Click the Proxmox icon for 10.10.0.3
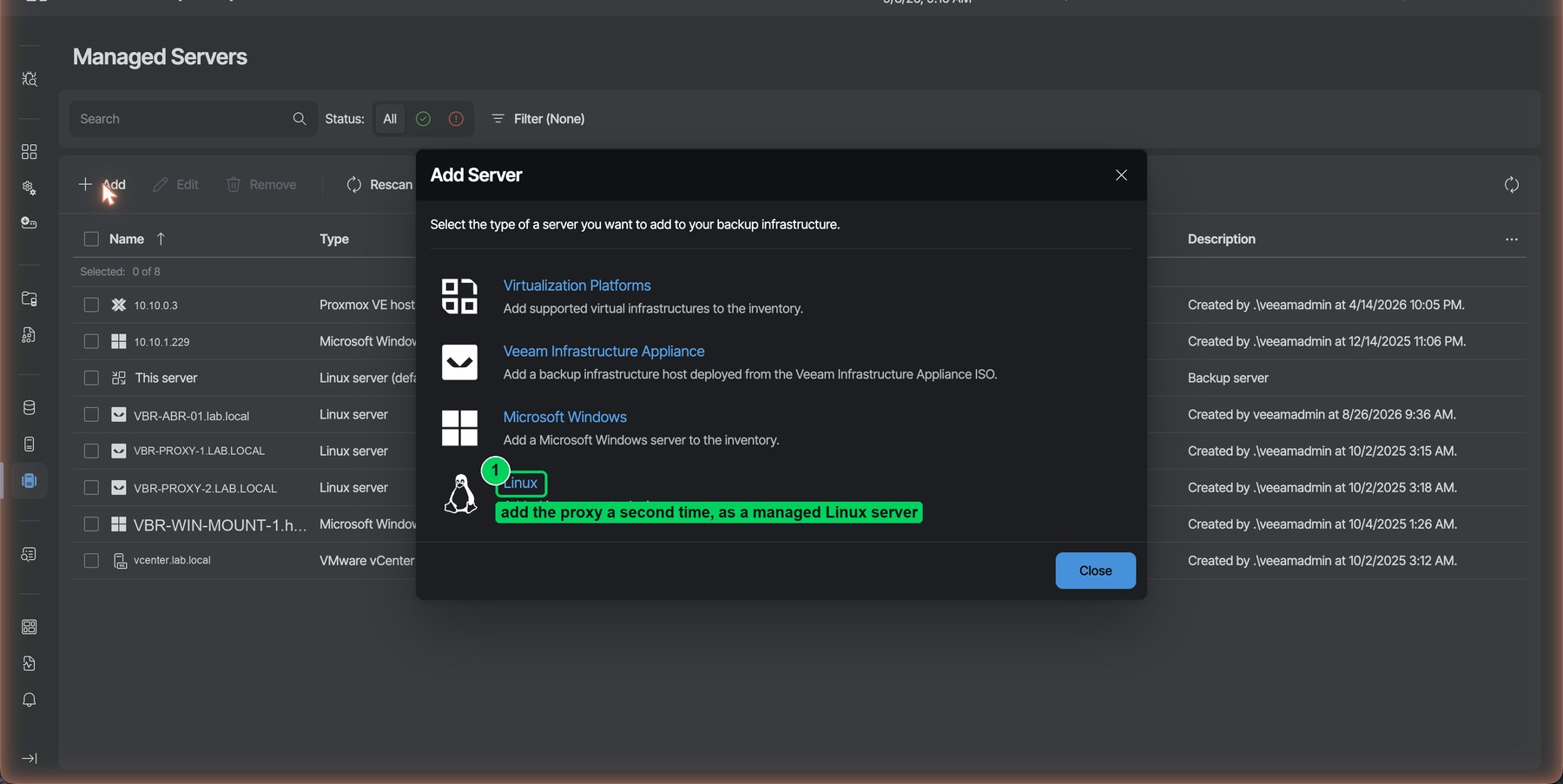Viewport: 1563px width, 784px height. [119, 305]
